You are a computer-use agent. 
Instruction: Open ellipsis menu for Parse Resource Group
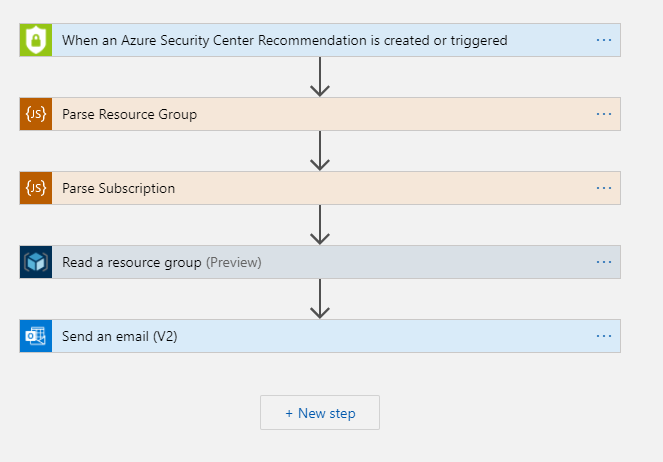[604, 114]
